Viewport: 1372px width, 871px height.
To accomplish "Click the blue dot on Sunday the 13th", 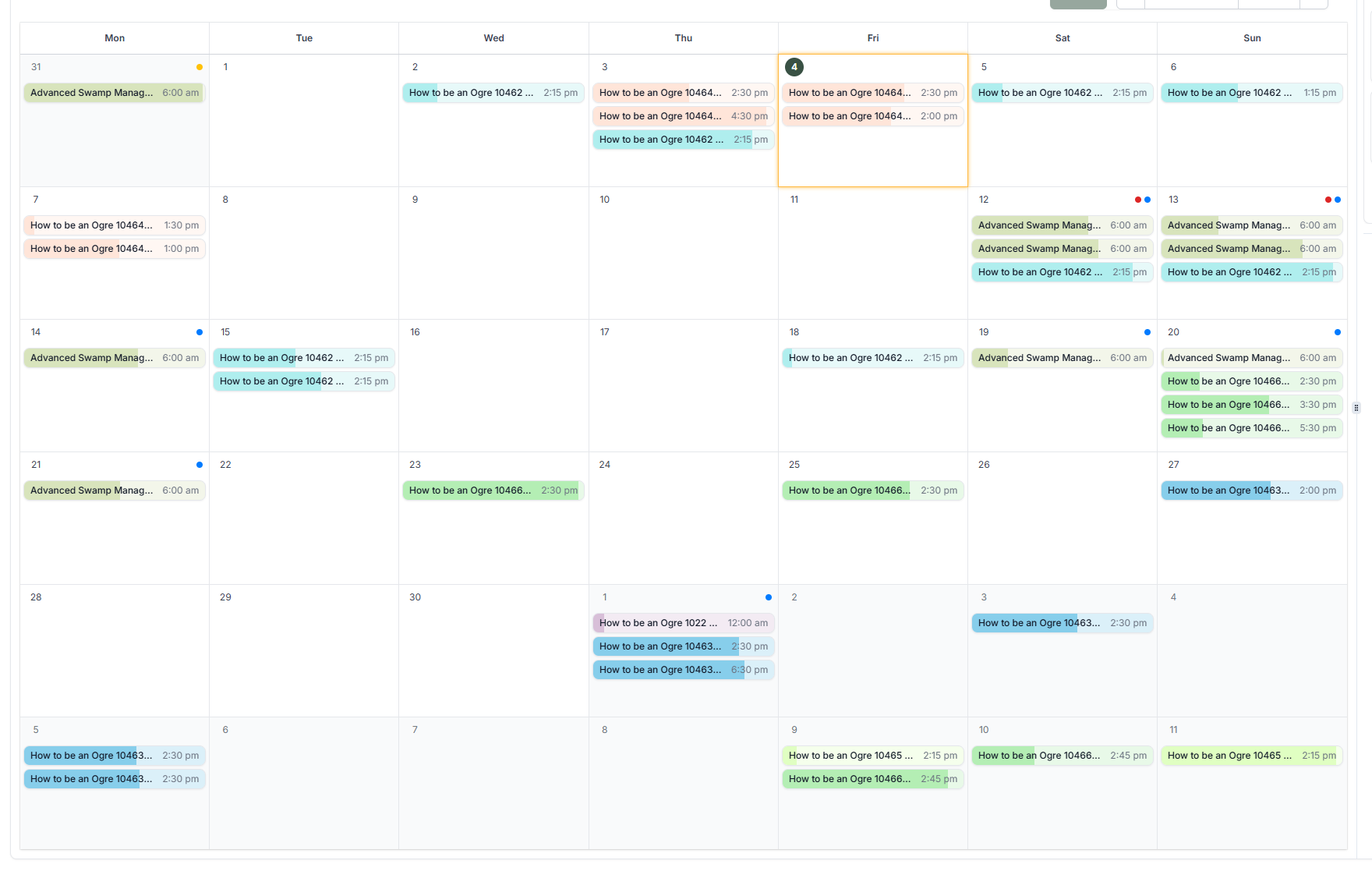I will [x=1338, y=200].
